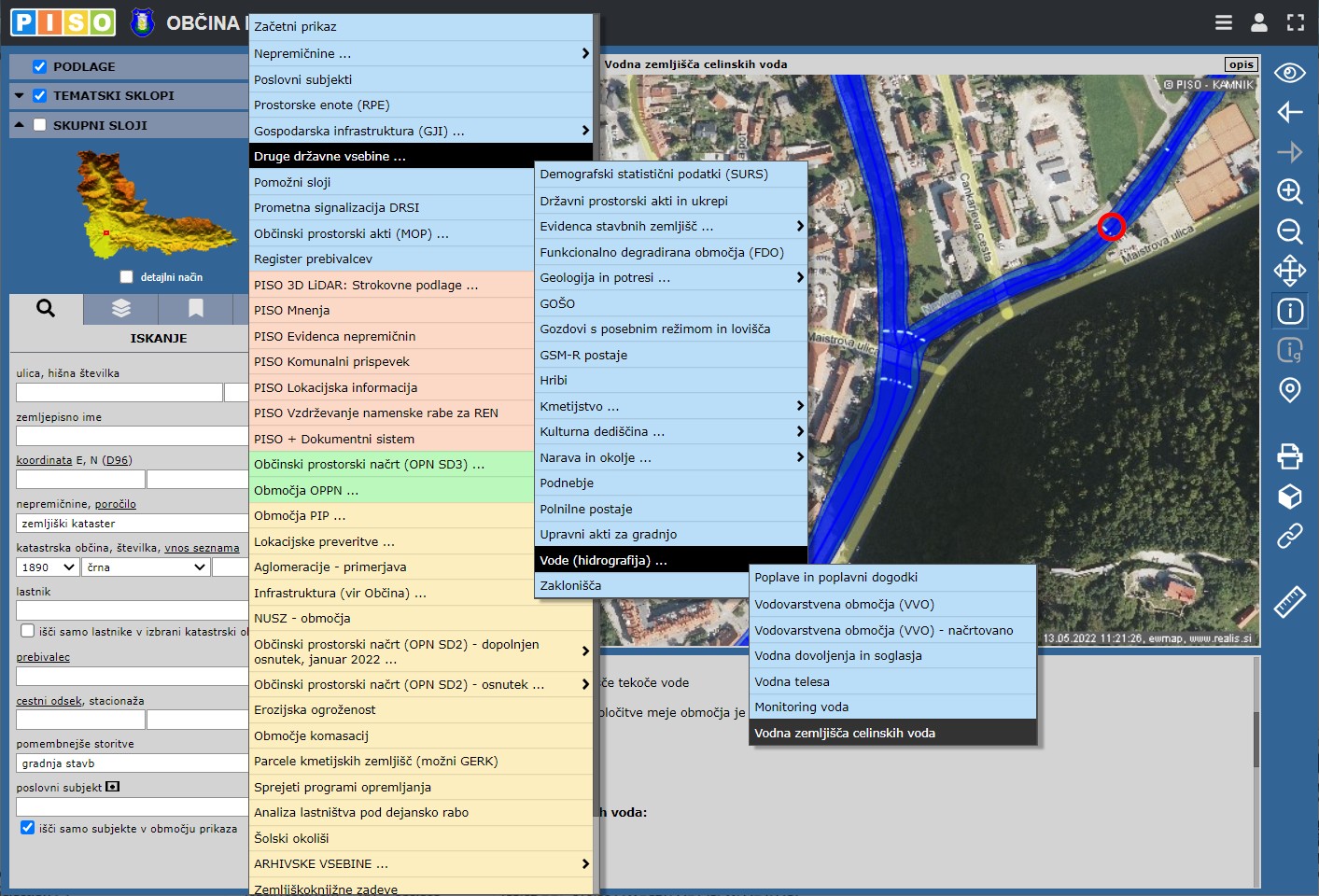
Task: Expand the Nepremičnine submenu
Action: pyautogui.click(x=420, y=53)
